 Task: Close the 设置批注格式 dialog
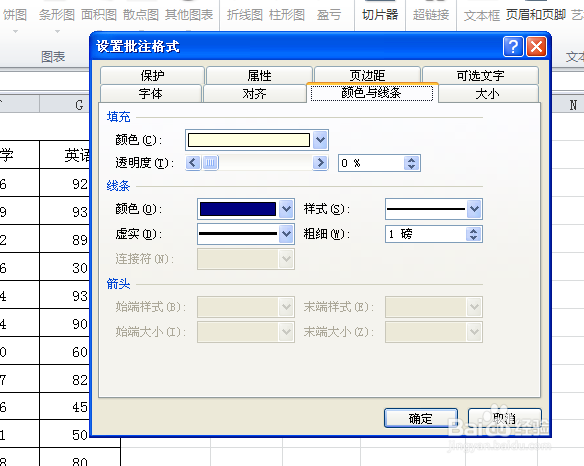coord(536,47)
